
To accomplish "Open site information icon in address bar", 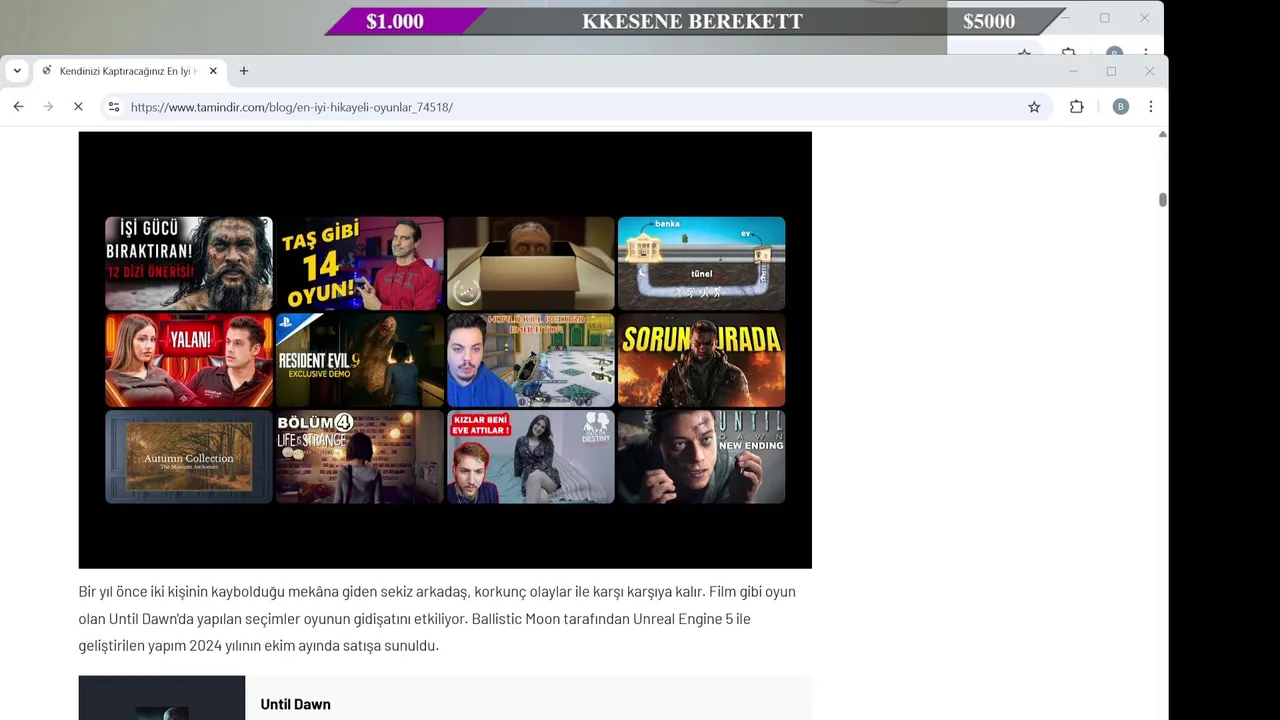I will point(114,107).
